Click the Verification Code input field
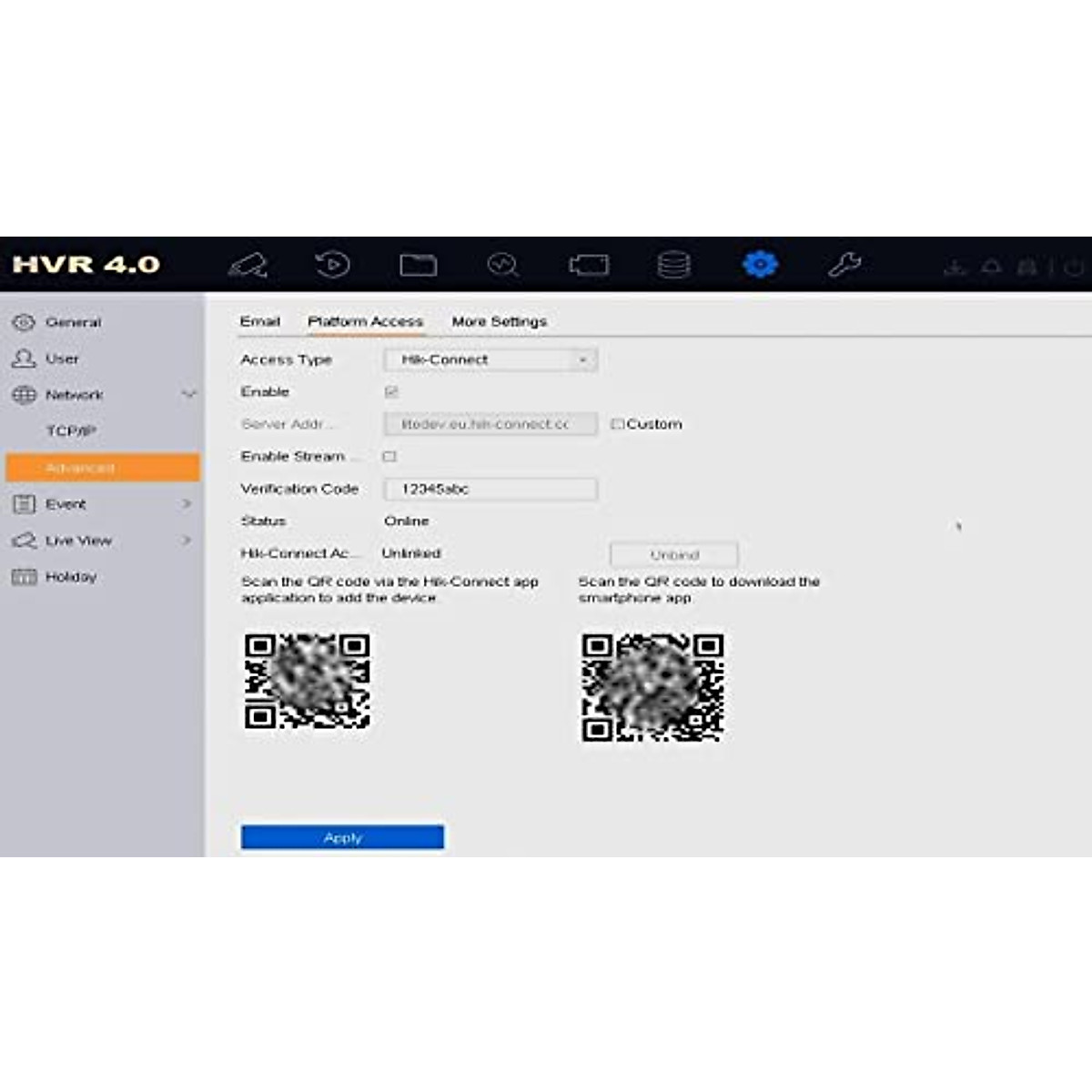Screen dimensions: 1092x1092 click(490, 490)
